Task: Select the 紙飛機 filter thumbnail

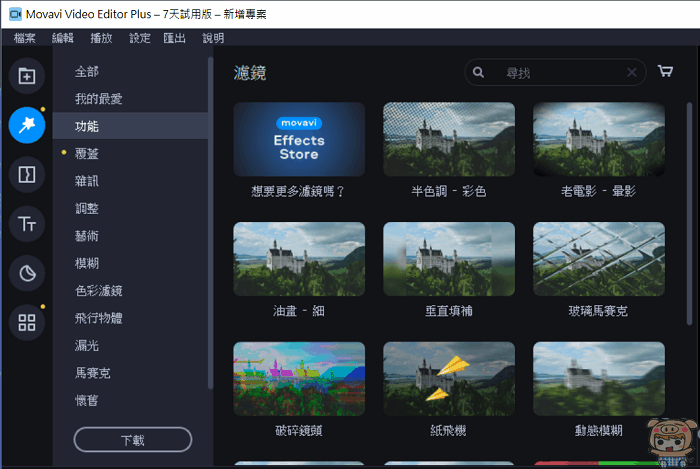Action: pyautogui.click(x=449, y=379)
